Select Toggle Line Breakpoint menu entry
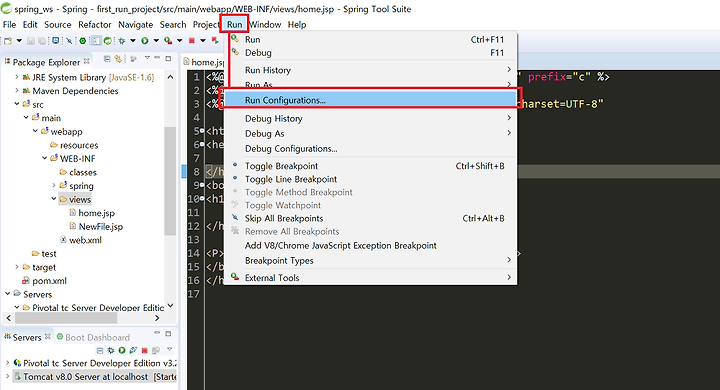 pos(370,179)
